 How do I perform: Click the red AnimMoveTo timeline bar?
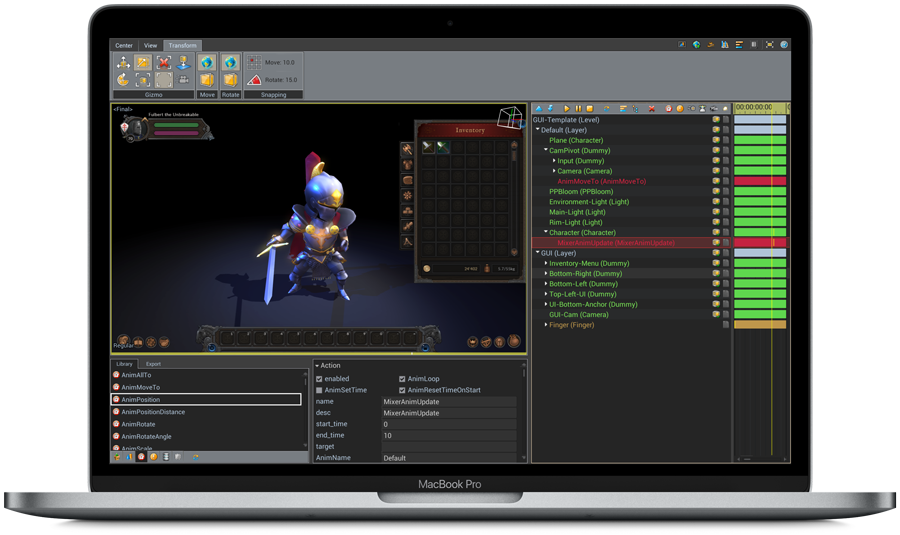pyautogui.click(x=760, y=181)
